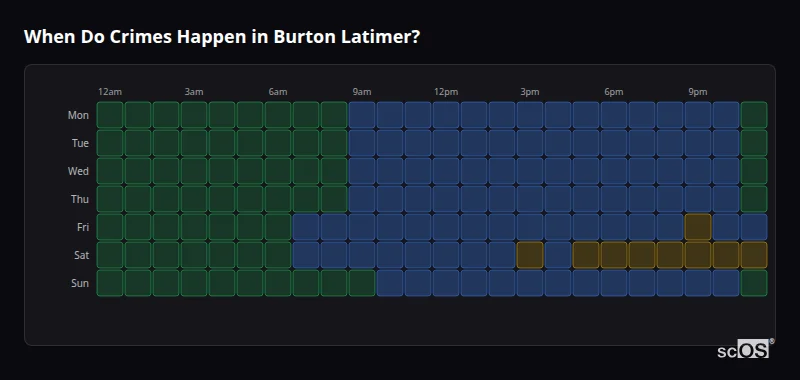800x380 pixels.
Task: Select the Sunday 9am green cell
Action: pyautogui.click(x=362, y=283)
